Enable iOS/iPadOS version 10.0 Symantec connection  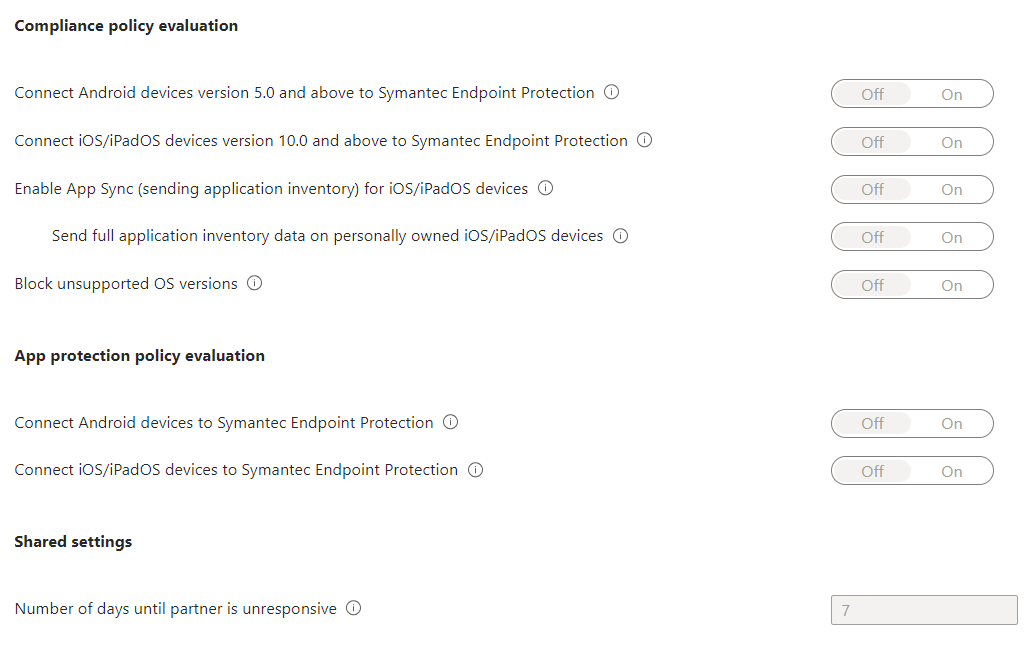951,141
